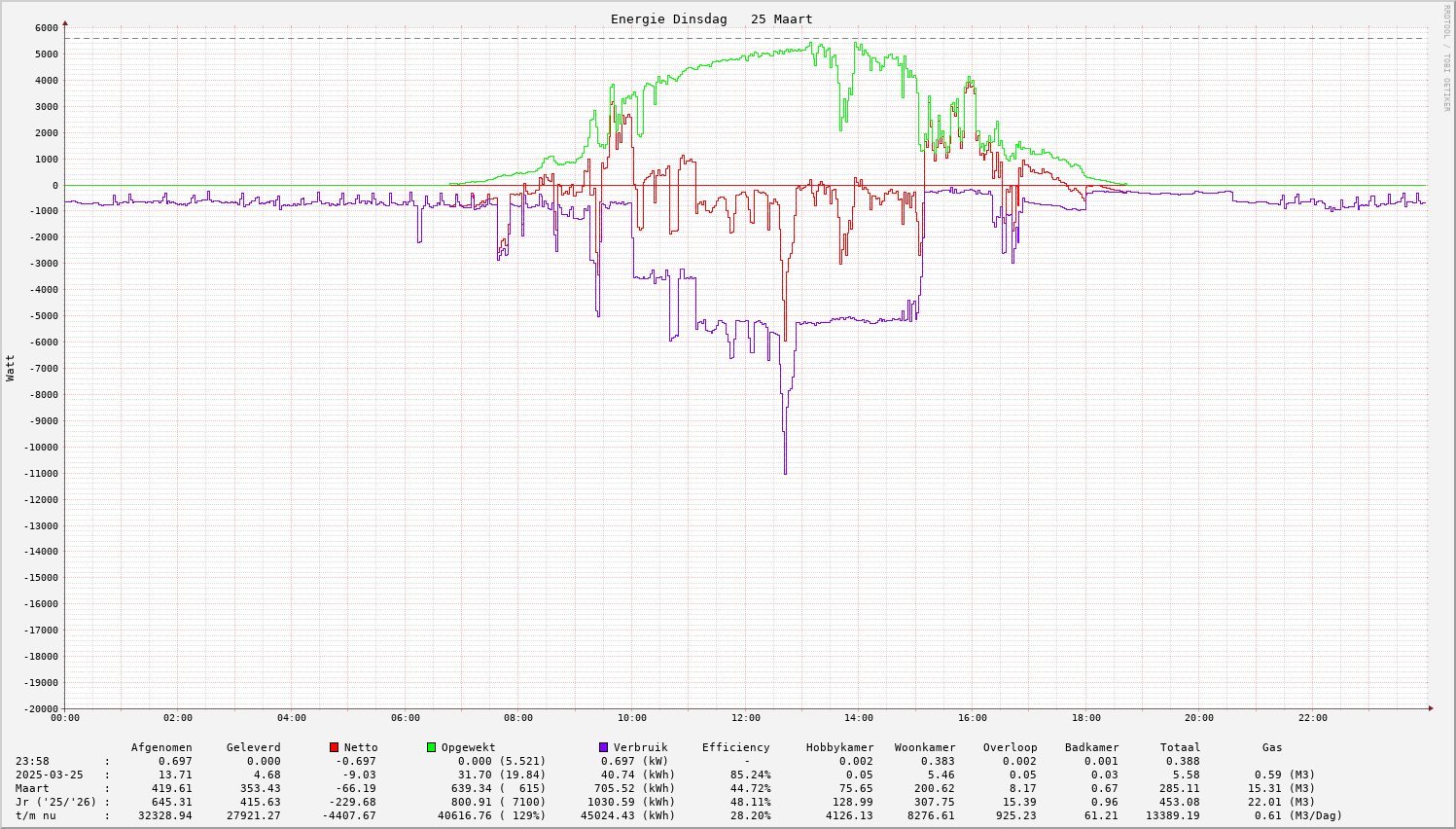Click the purple Verbruik legend swatch
Viewport: 1456px width, 829px height.
[603, 747]
